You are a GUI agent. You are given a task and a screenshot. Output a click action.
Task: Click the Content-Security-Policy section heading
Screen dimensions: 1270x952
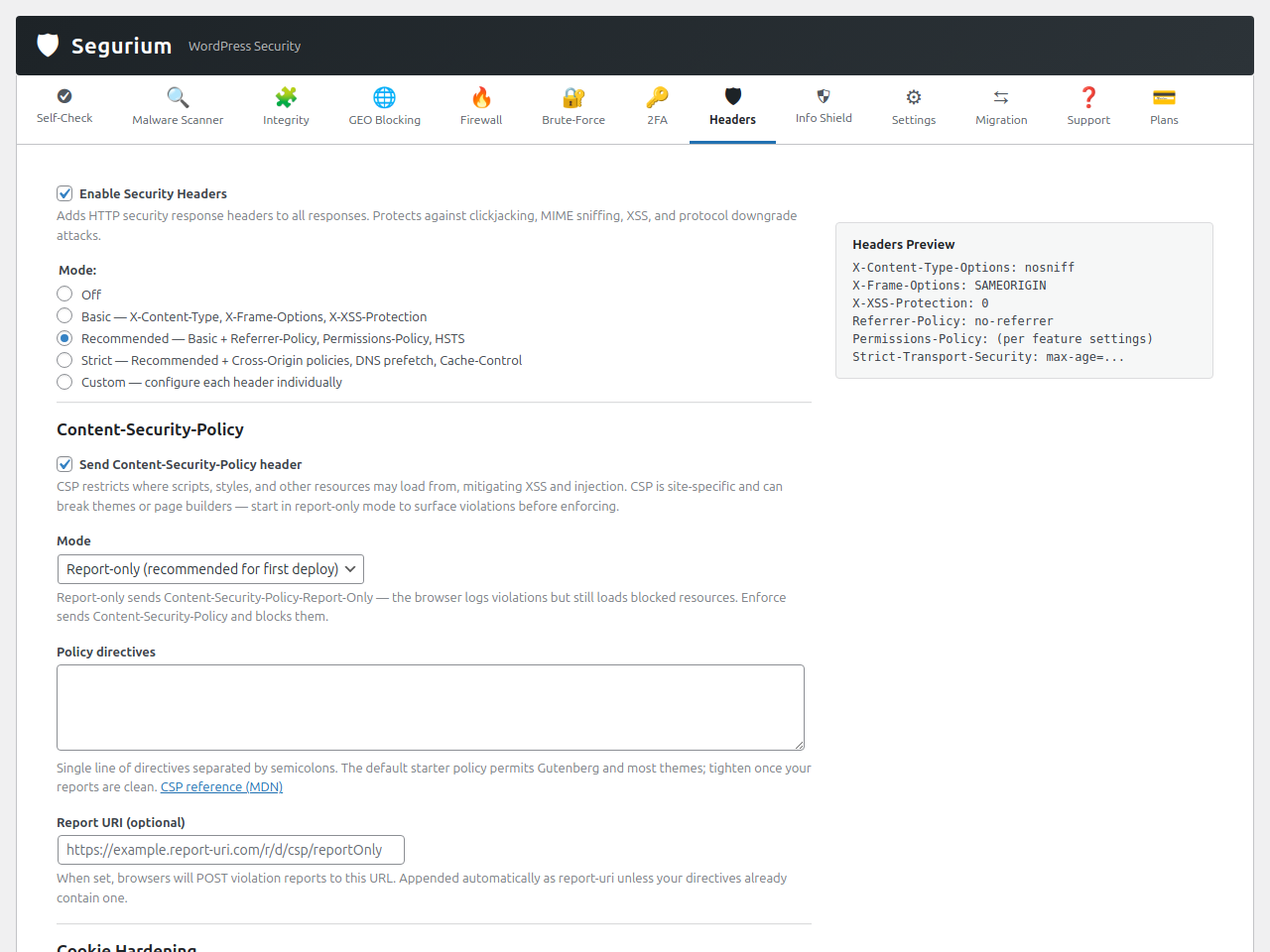150,429
